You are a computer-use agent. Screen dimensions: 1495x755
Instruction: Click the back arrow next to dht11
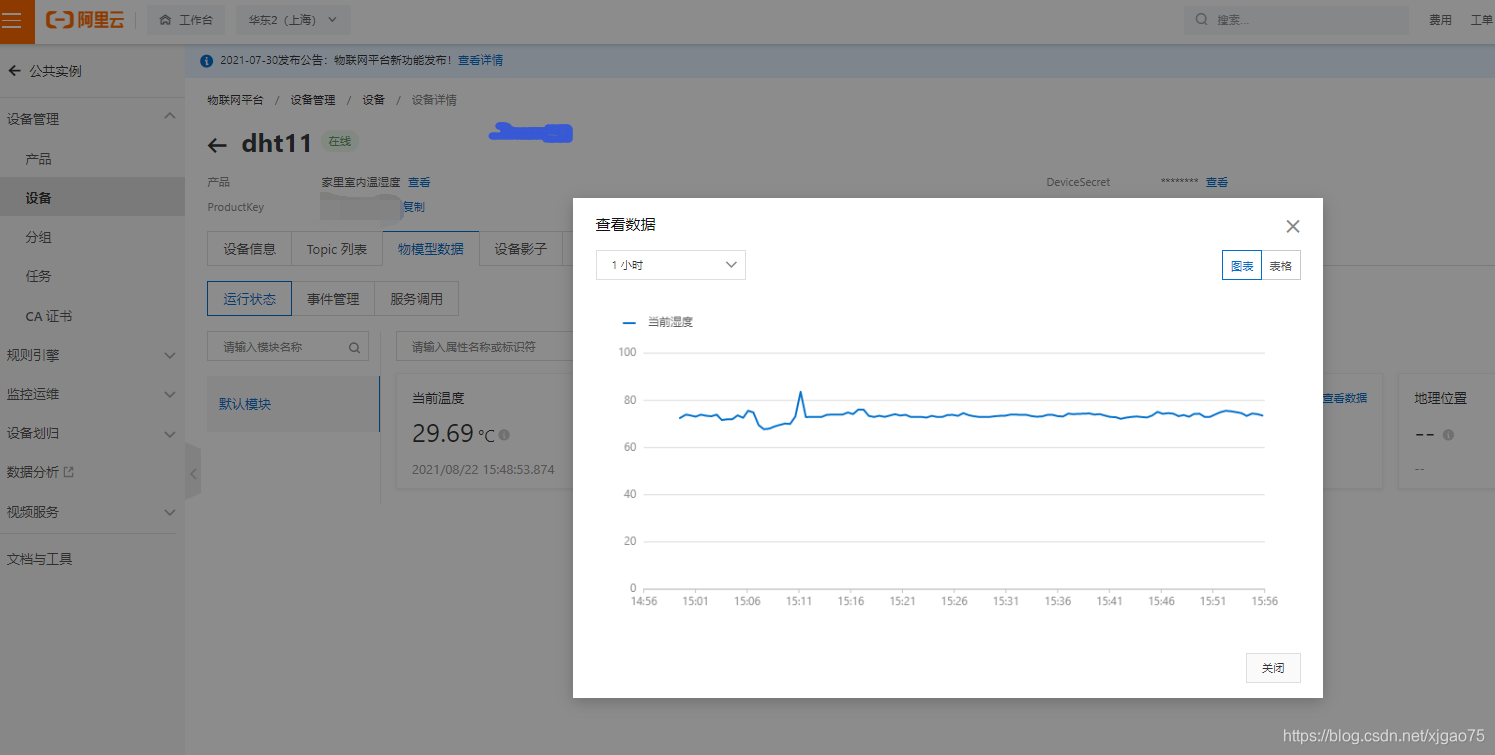pos(217,145)
